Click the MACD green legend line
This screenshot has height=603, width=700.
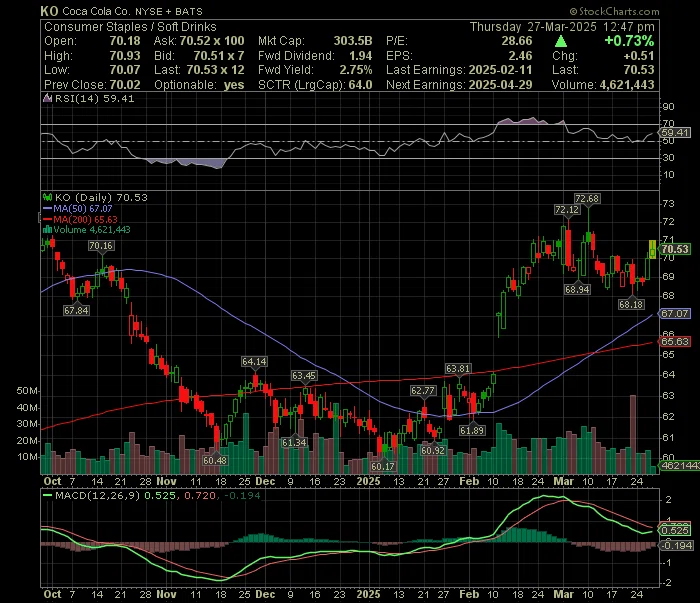[x=47, y=495]
